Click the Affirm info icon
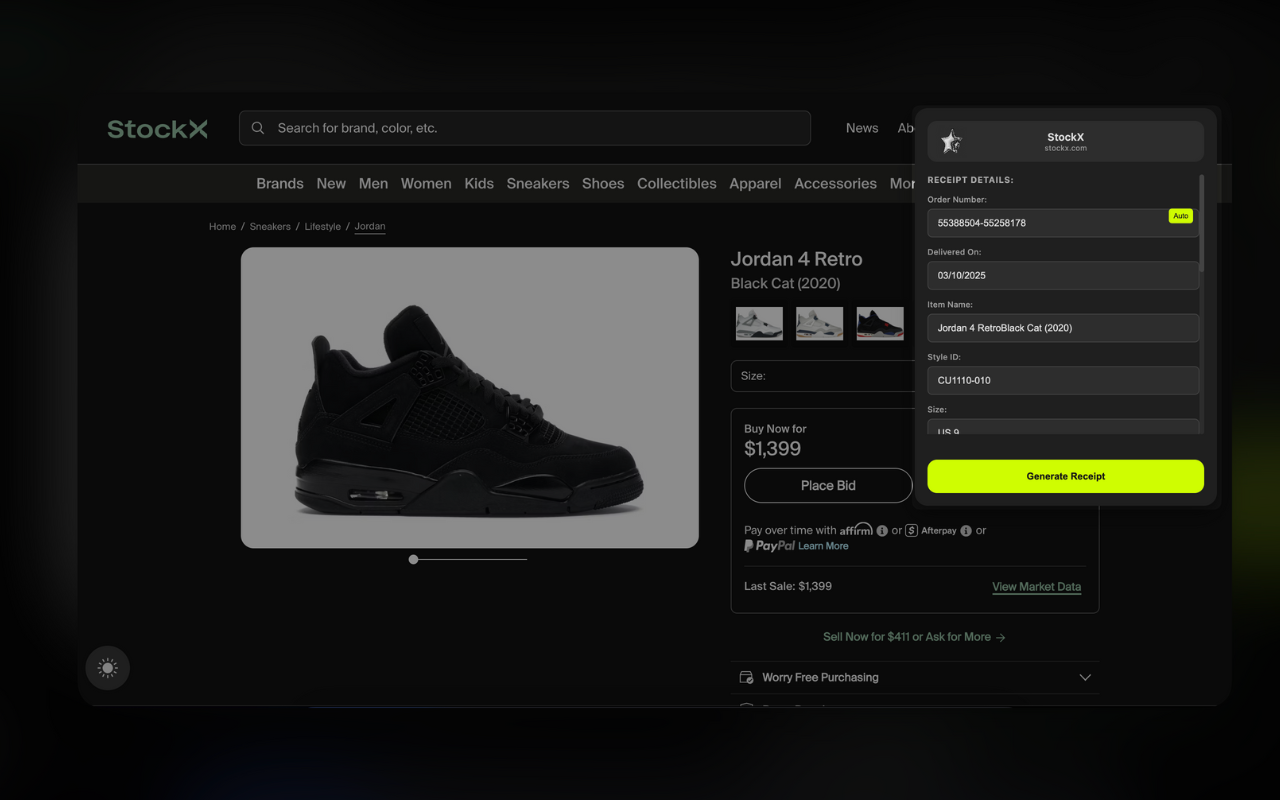This screenshot has width=1280, height=800. (x=881, y=530)
